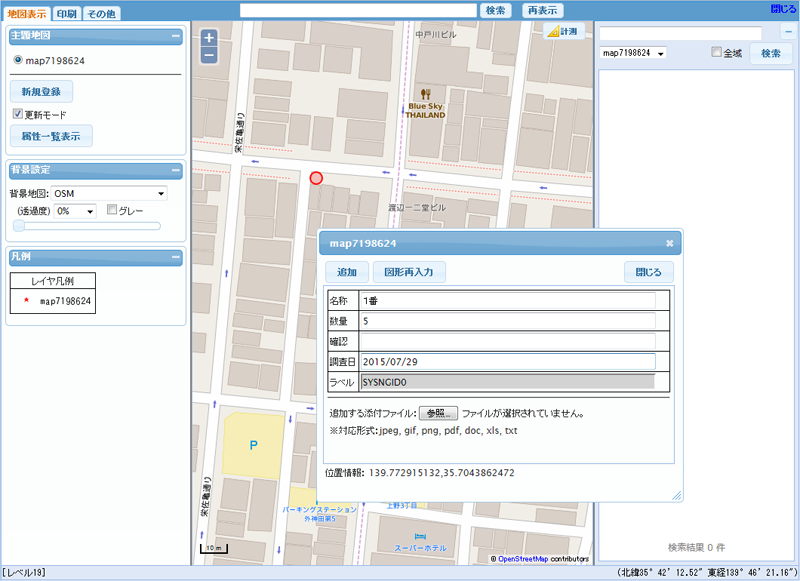Click the 検索結果 0 件 text
Screen dimensions: 800x581
coord(696,547)
